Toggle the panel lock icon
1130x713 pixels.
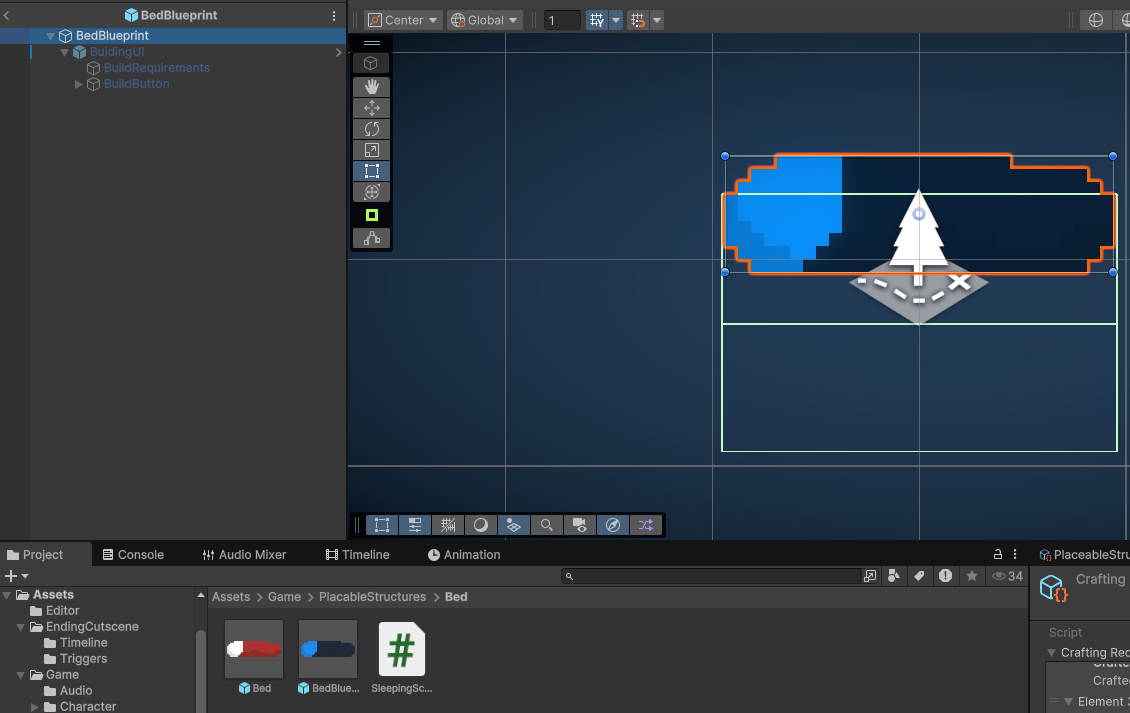(997, 554)
